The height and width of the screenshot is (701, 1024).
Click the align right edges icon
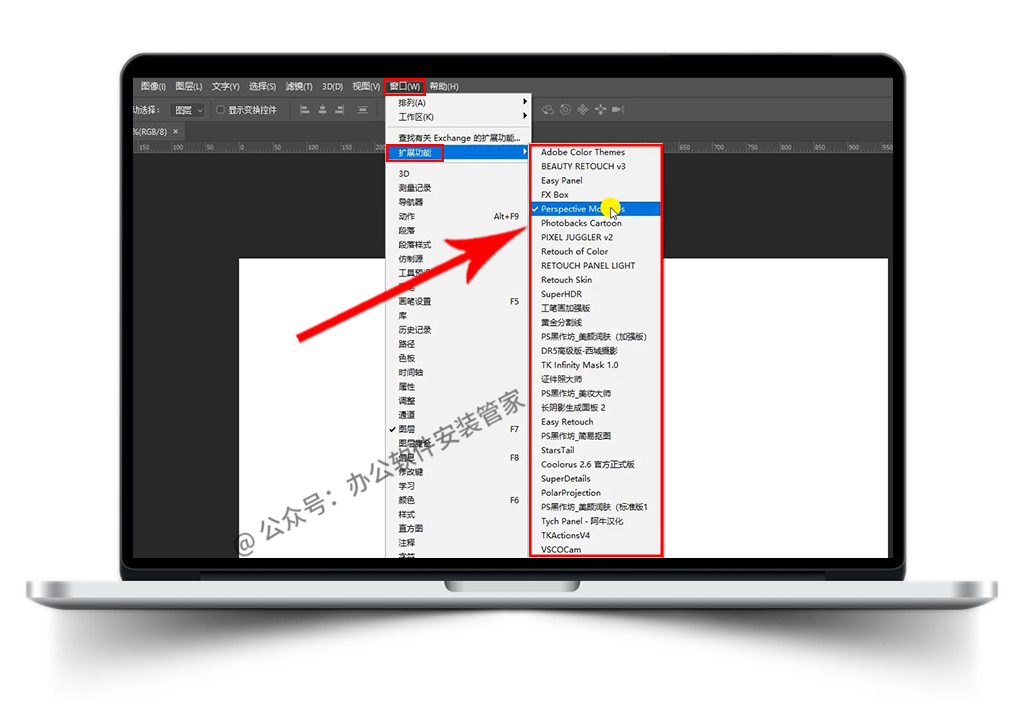pos(339,110)
